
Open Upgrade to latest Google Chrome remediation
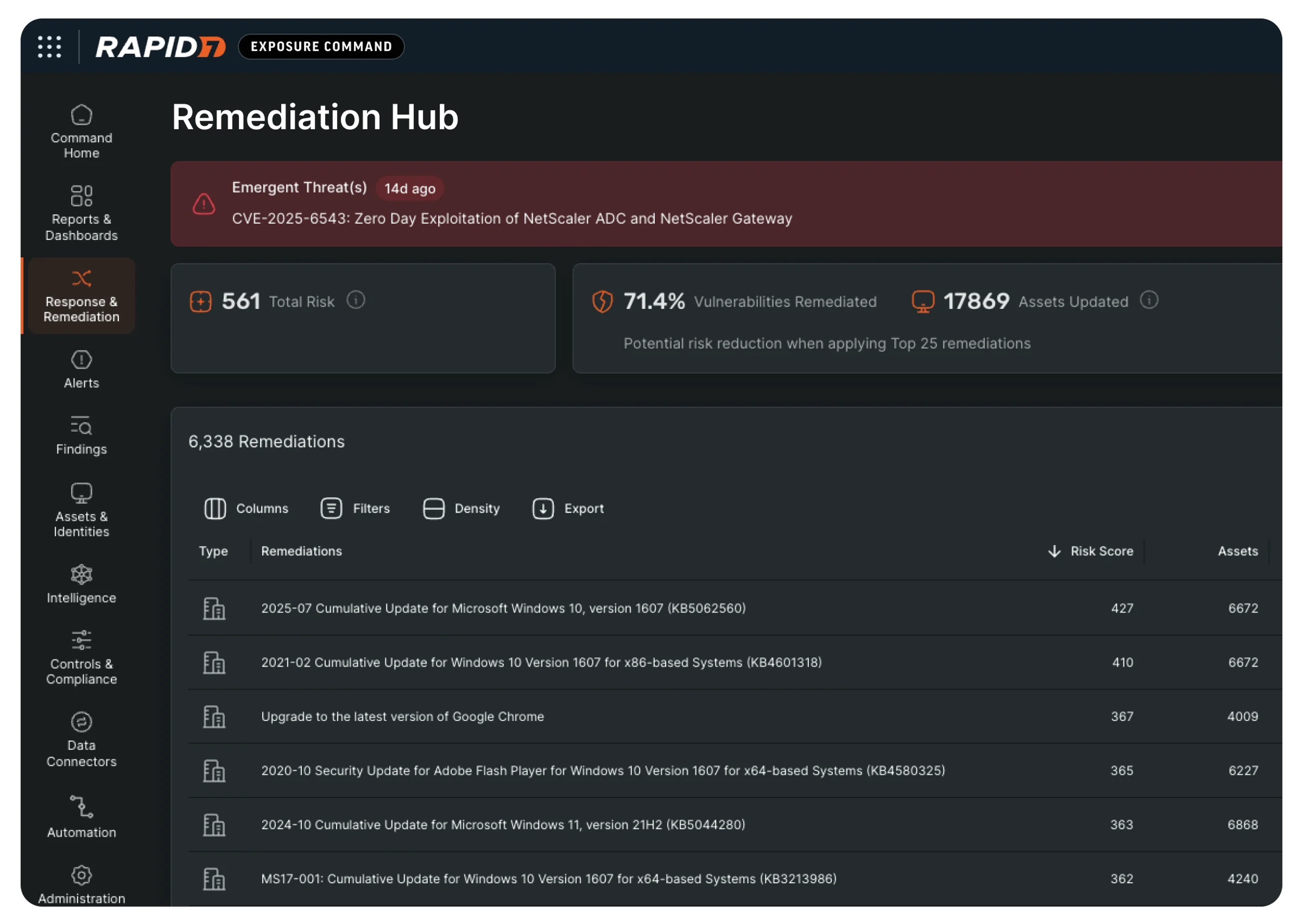(402, 716)
